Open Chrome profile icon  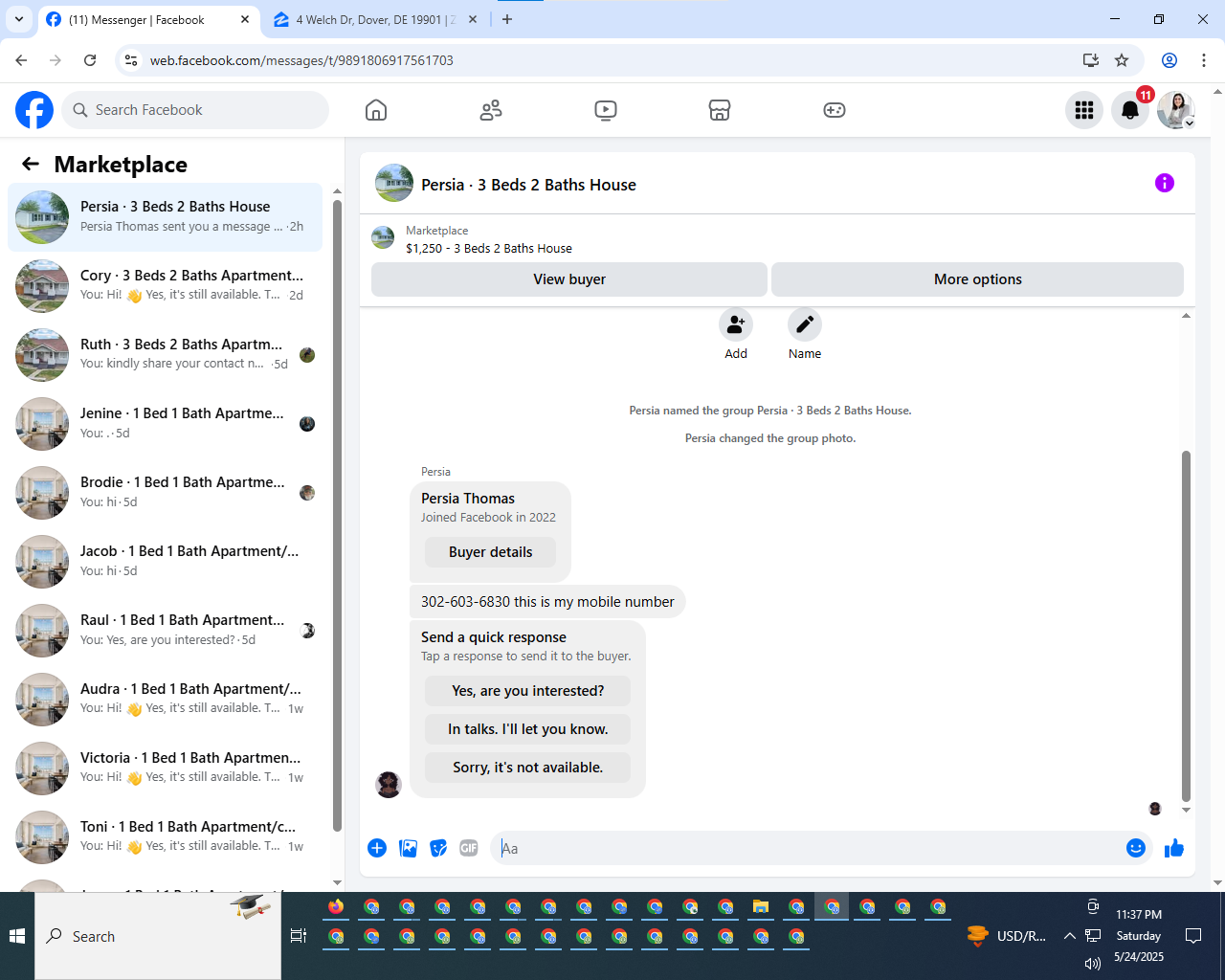(x=1169, y=60)
